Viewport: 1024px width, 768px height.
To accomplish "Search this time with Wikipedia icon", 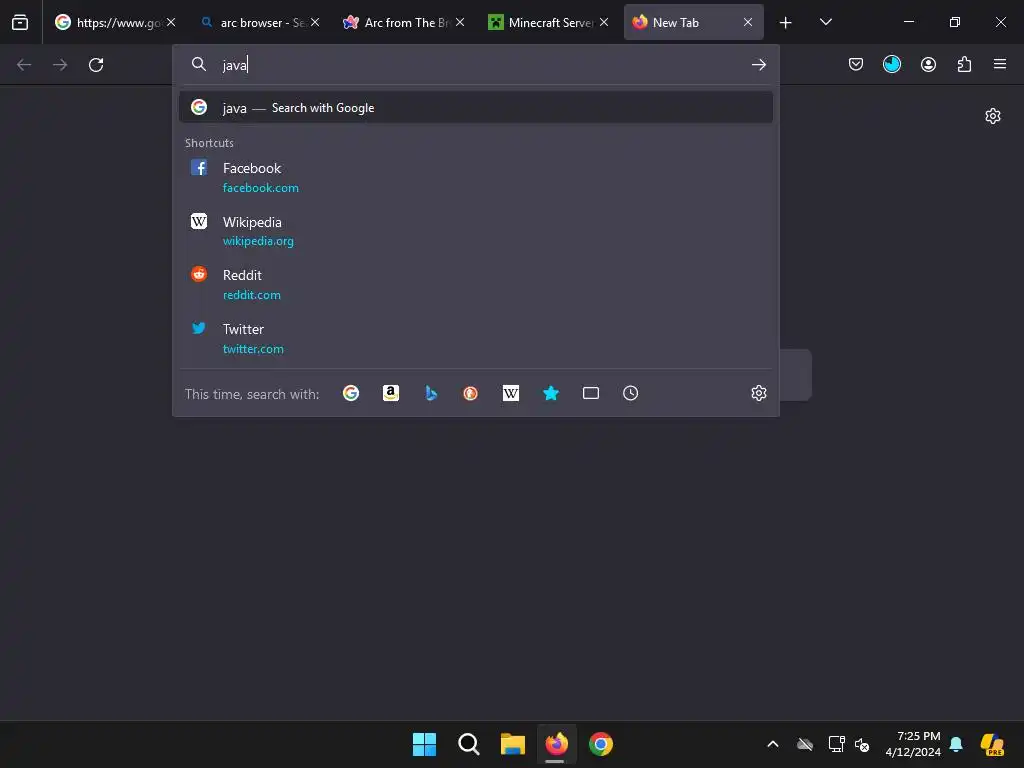I will (511, 393).
